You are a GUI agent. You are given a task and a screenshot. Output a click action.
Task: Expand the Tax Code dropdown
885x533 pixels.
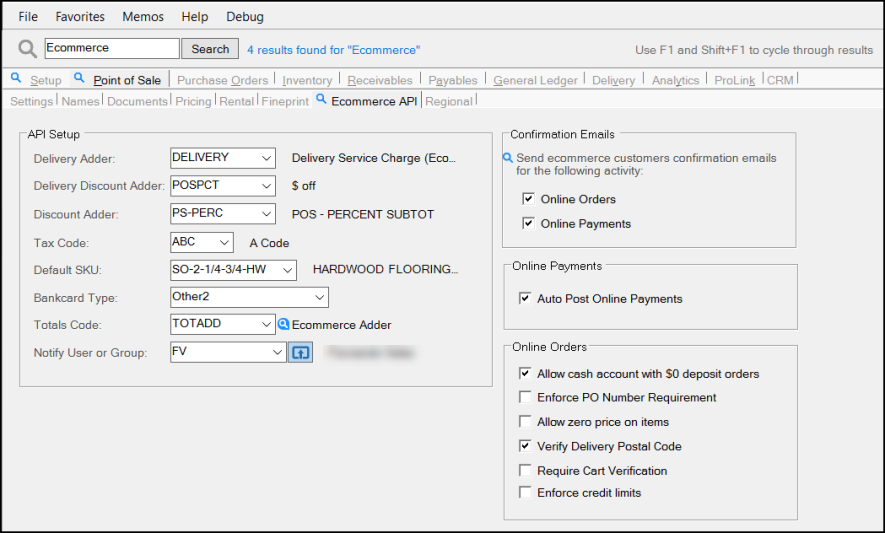224,242
